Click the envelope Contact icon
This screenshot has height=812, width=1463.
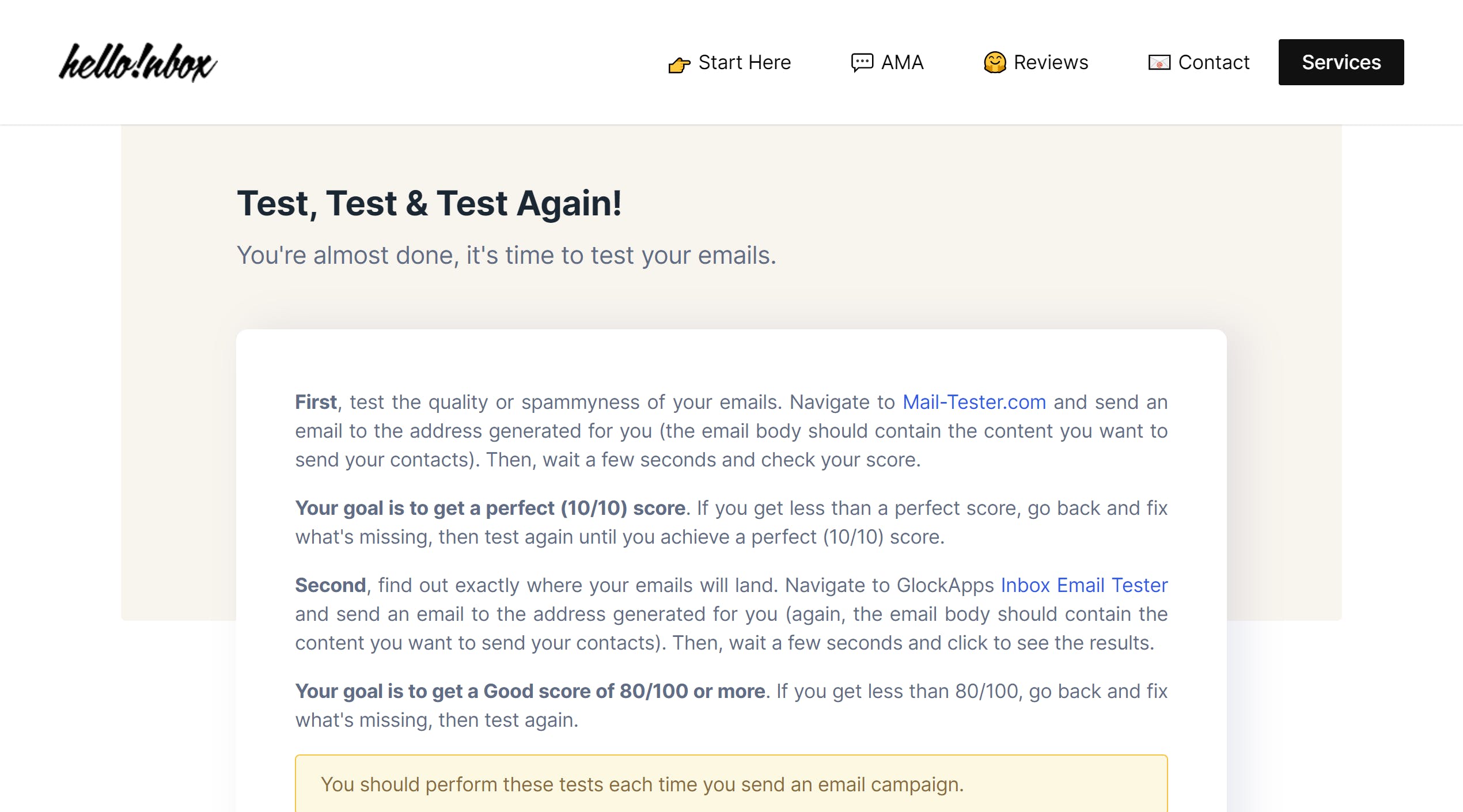[x=1159, y=62]
